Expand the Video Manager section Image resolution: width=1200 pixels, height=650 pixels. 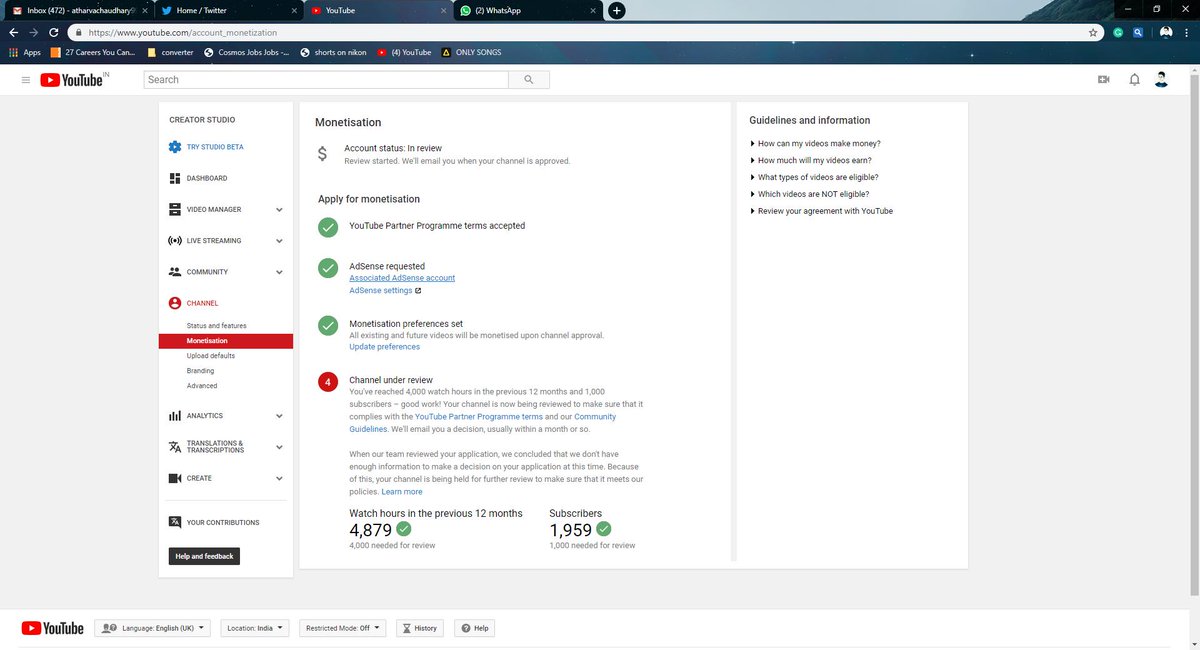coord(279,210)
